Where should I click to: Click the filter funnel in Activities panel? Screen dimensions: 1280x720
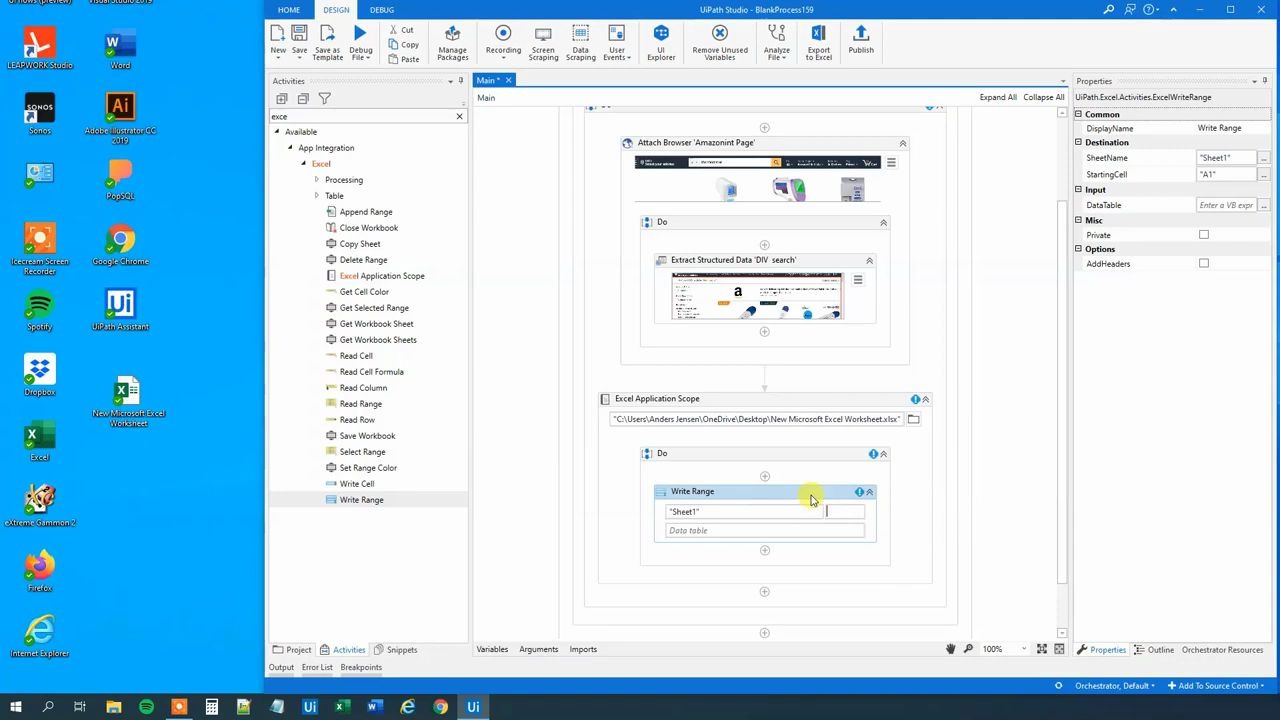324,98
